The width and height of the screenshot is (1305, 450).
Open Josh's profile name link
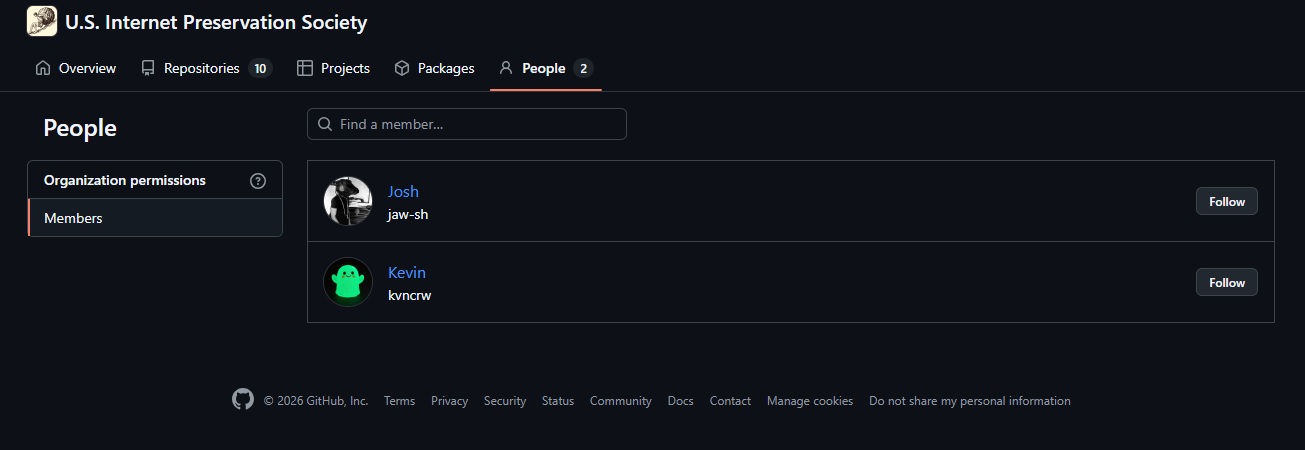tap(403, 191)
